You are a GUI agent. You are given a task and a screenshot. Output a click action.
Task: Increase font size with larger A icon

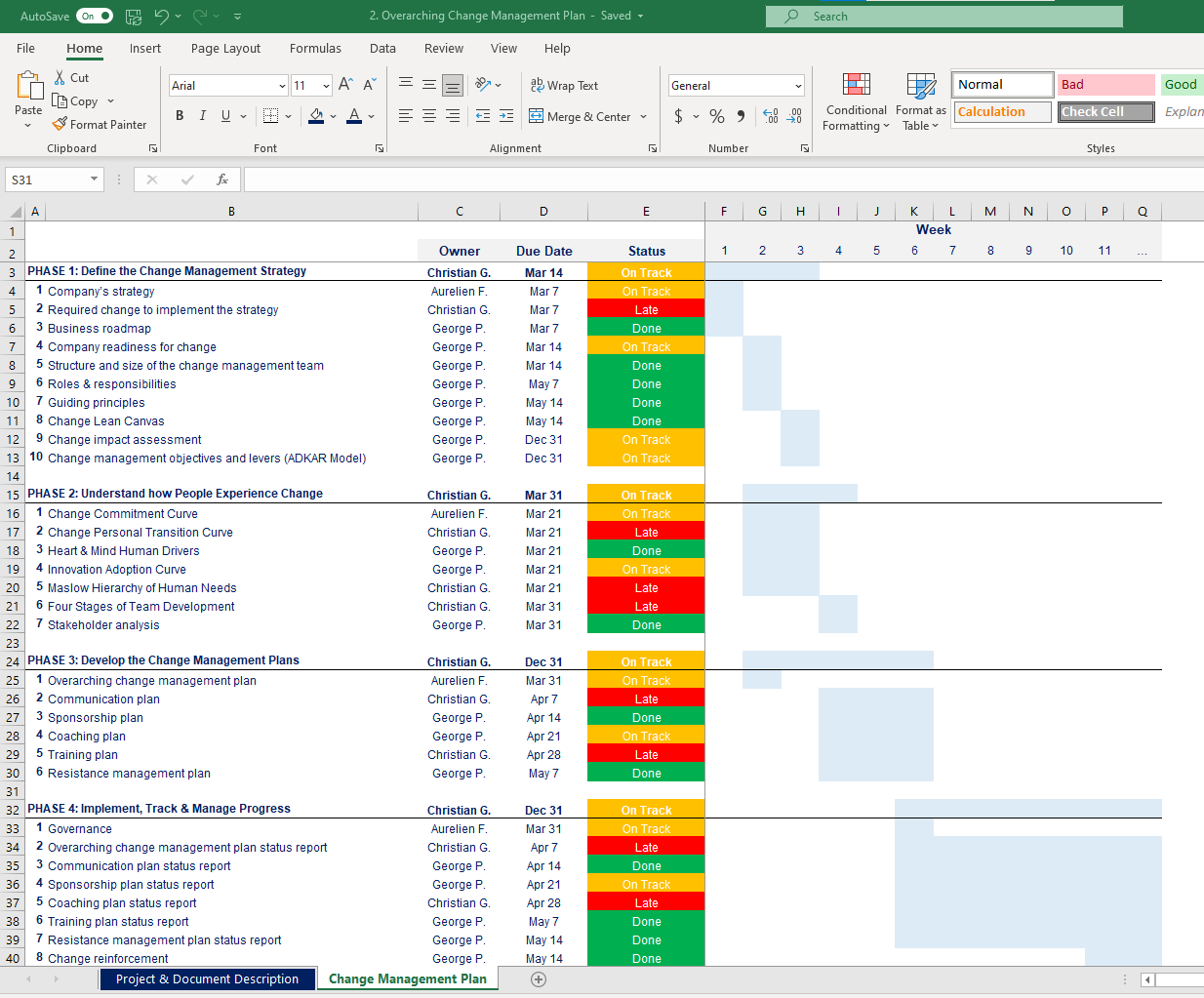pyautogui.click(x=345, y=85)
